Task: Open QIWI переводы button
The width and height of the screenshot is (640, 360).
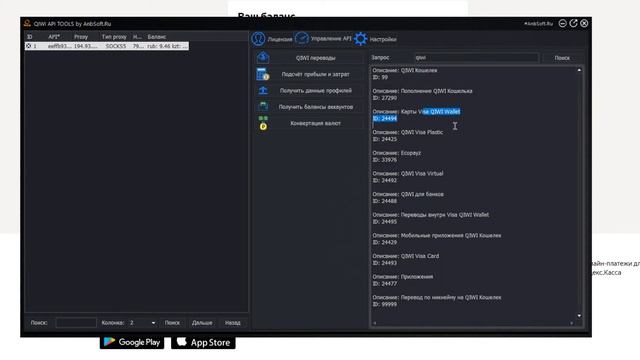Action: tap(316, 58)
